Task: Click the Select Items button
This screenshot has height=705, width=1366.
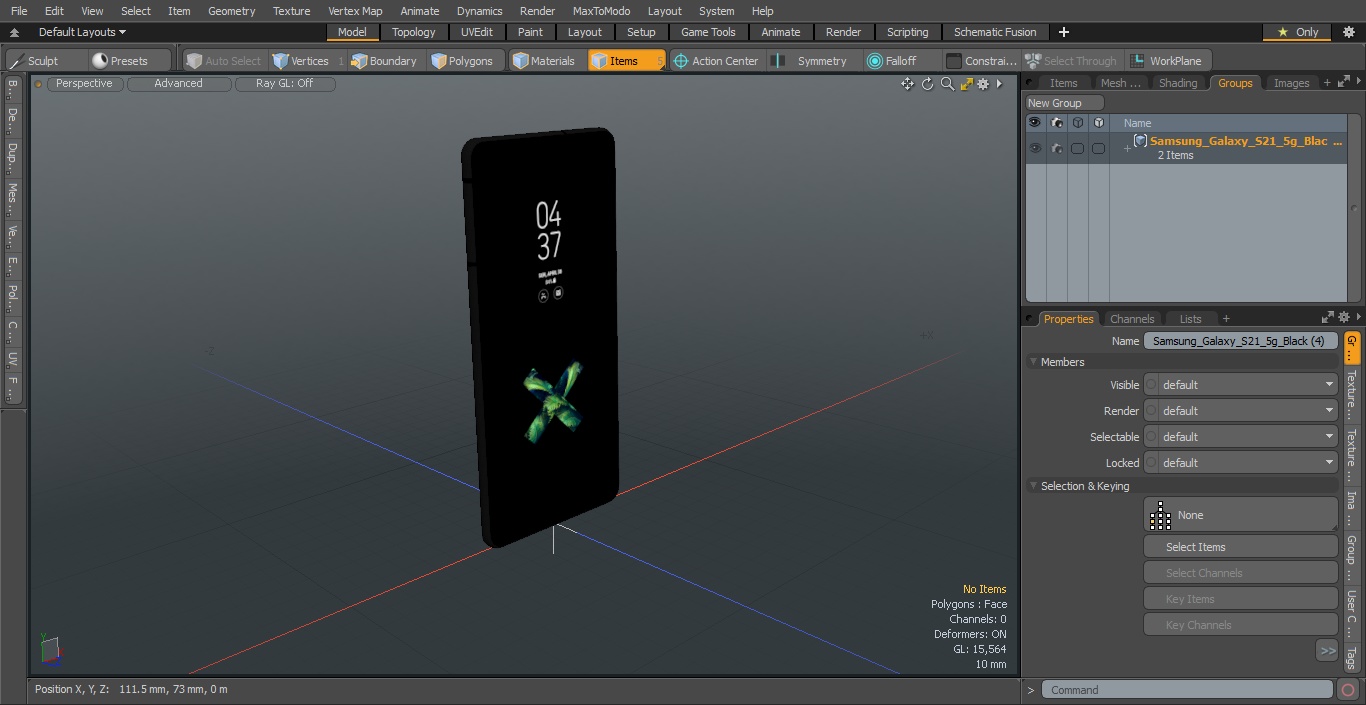Action: (x=1240, y=547)
